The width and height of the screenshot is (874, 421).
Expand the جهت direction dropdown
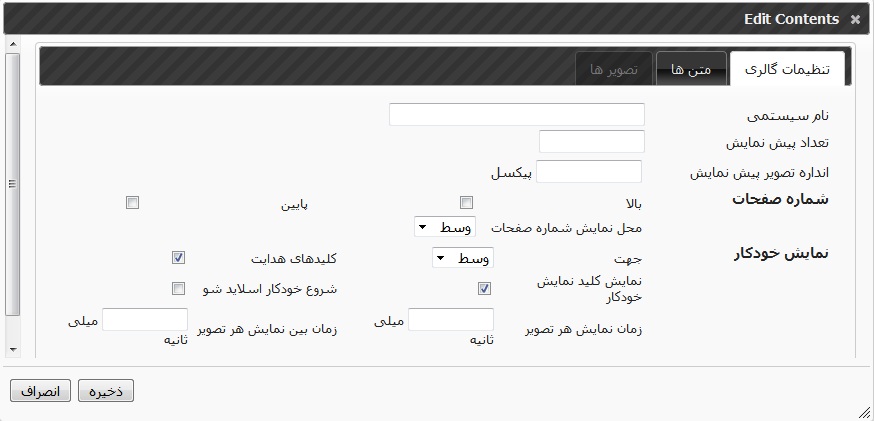pyautogui.click(x=462, y=258)
